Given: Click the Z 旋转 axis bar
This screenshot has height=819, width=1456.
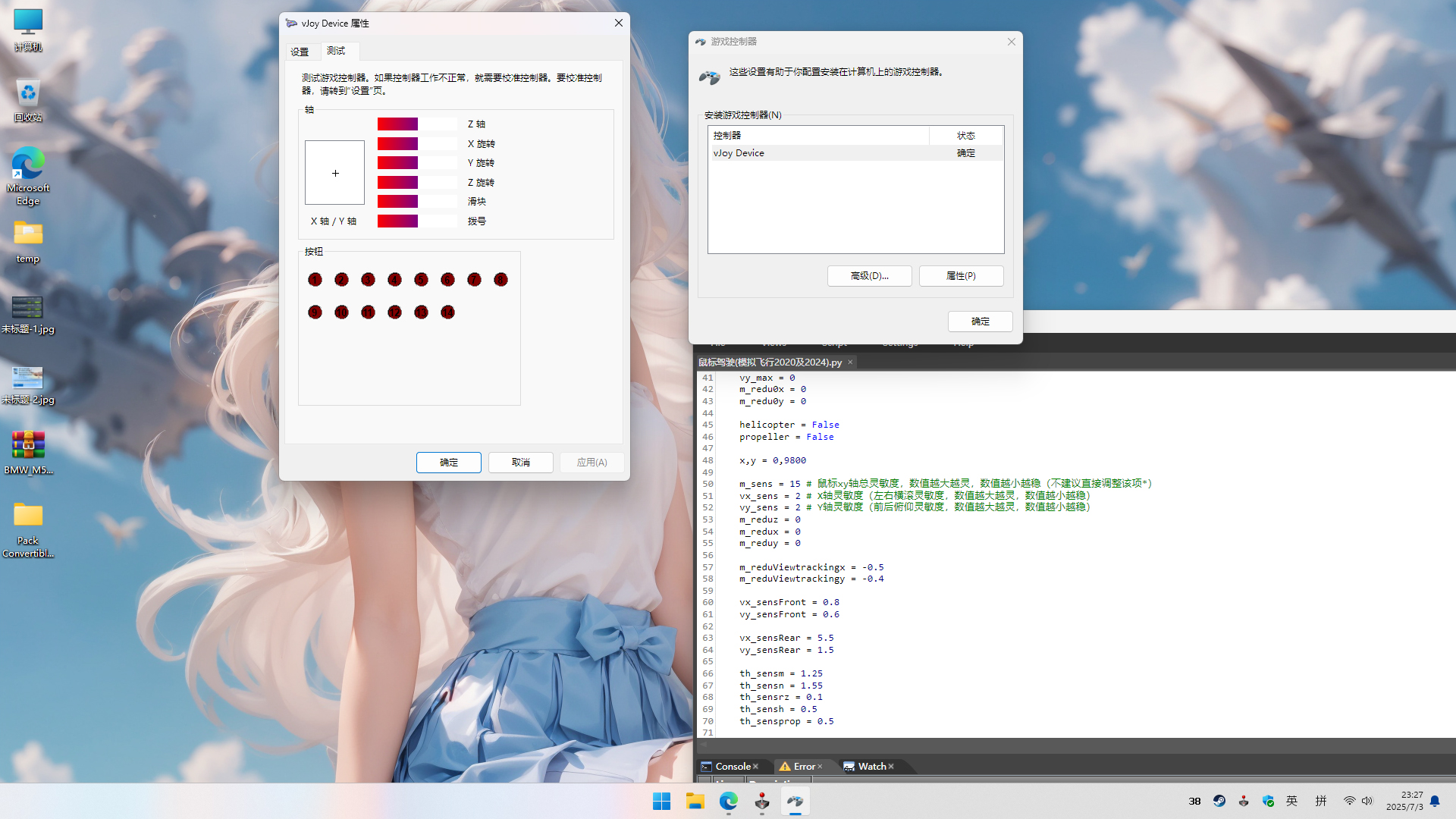Looking at the screenshot, I should 417,183.
